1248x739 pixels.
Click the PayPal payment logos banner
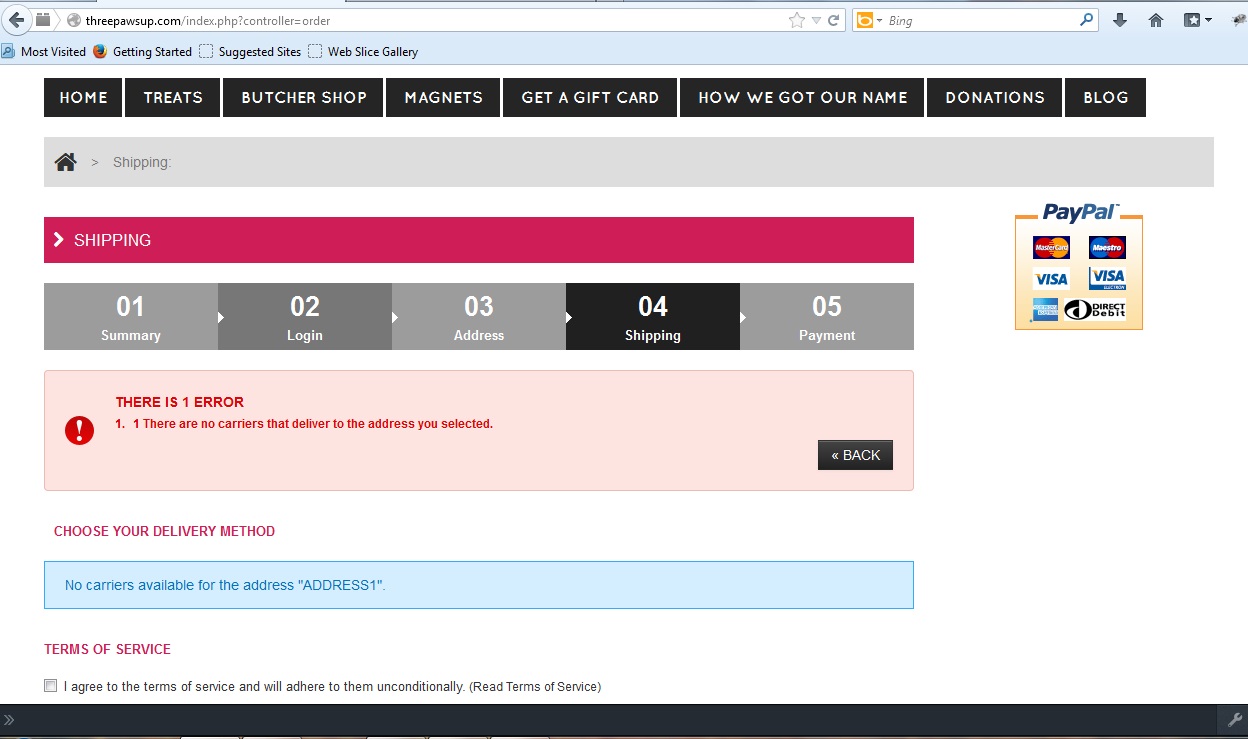tap(1079, 266)
